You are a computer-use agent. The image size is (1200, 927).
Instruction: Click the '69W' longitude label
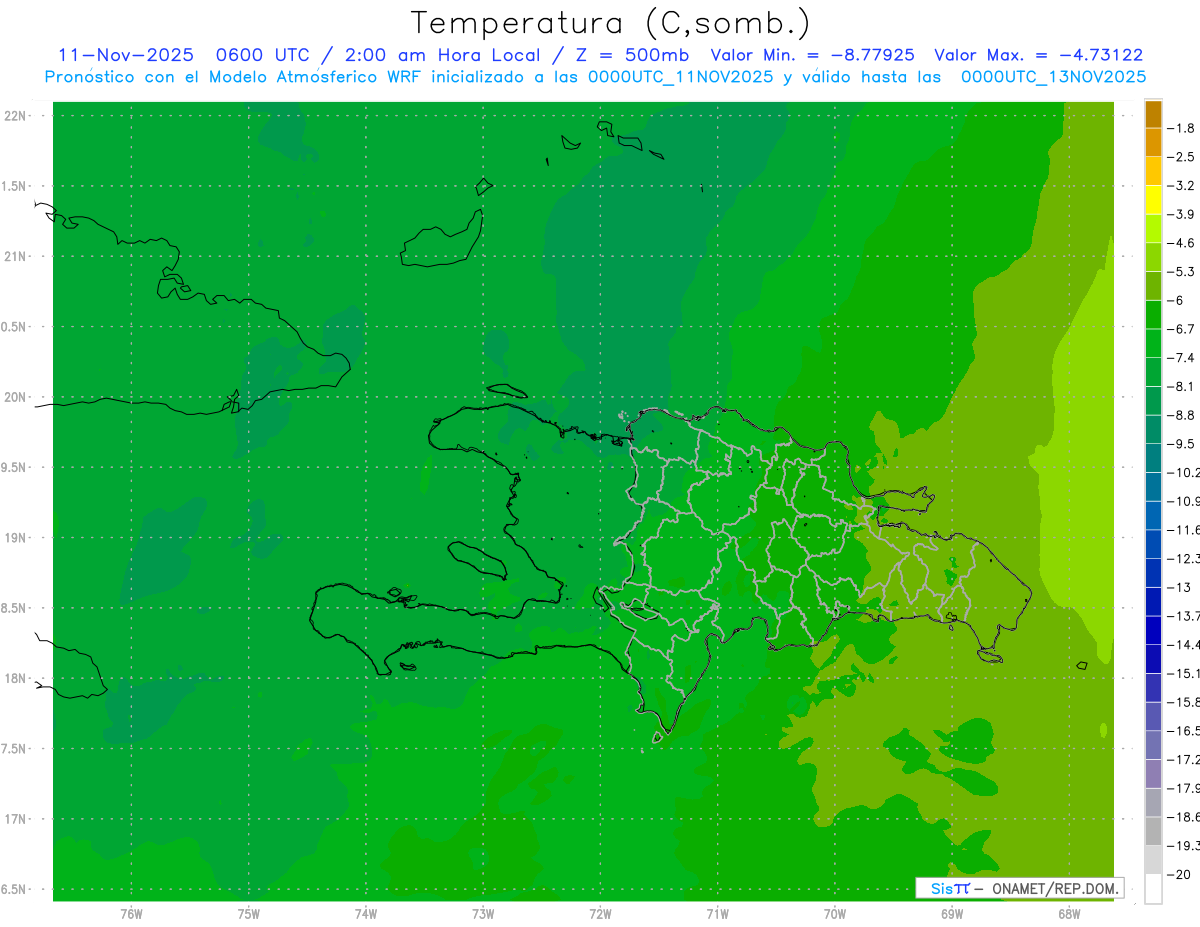point(951,913)
